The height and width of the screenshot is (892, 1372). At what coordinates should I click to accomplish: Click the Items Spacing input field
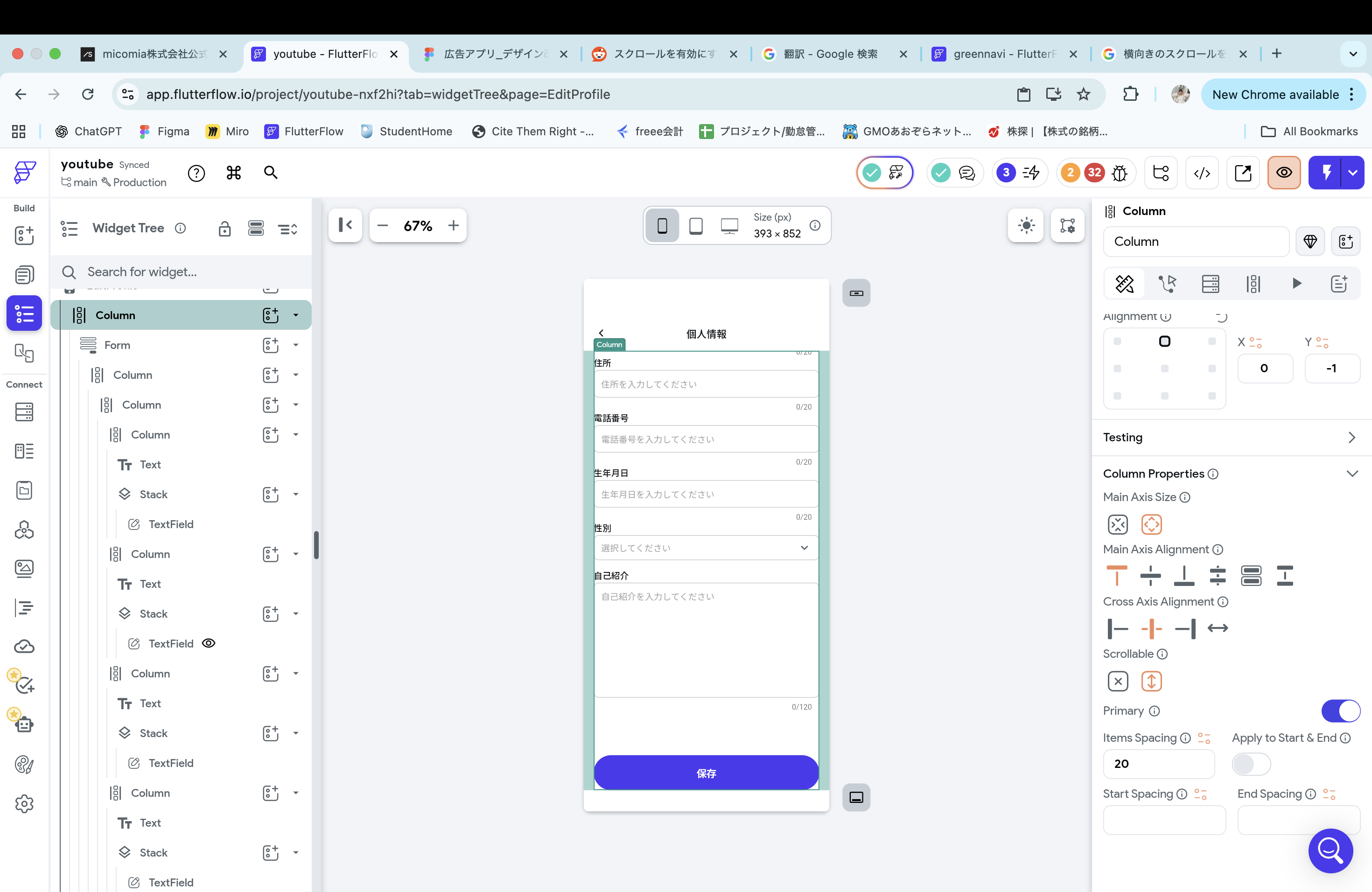(x=1158, y=764)
